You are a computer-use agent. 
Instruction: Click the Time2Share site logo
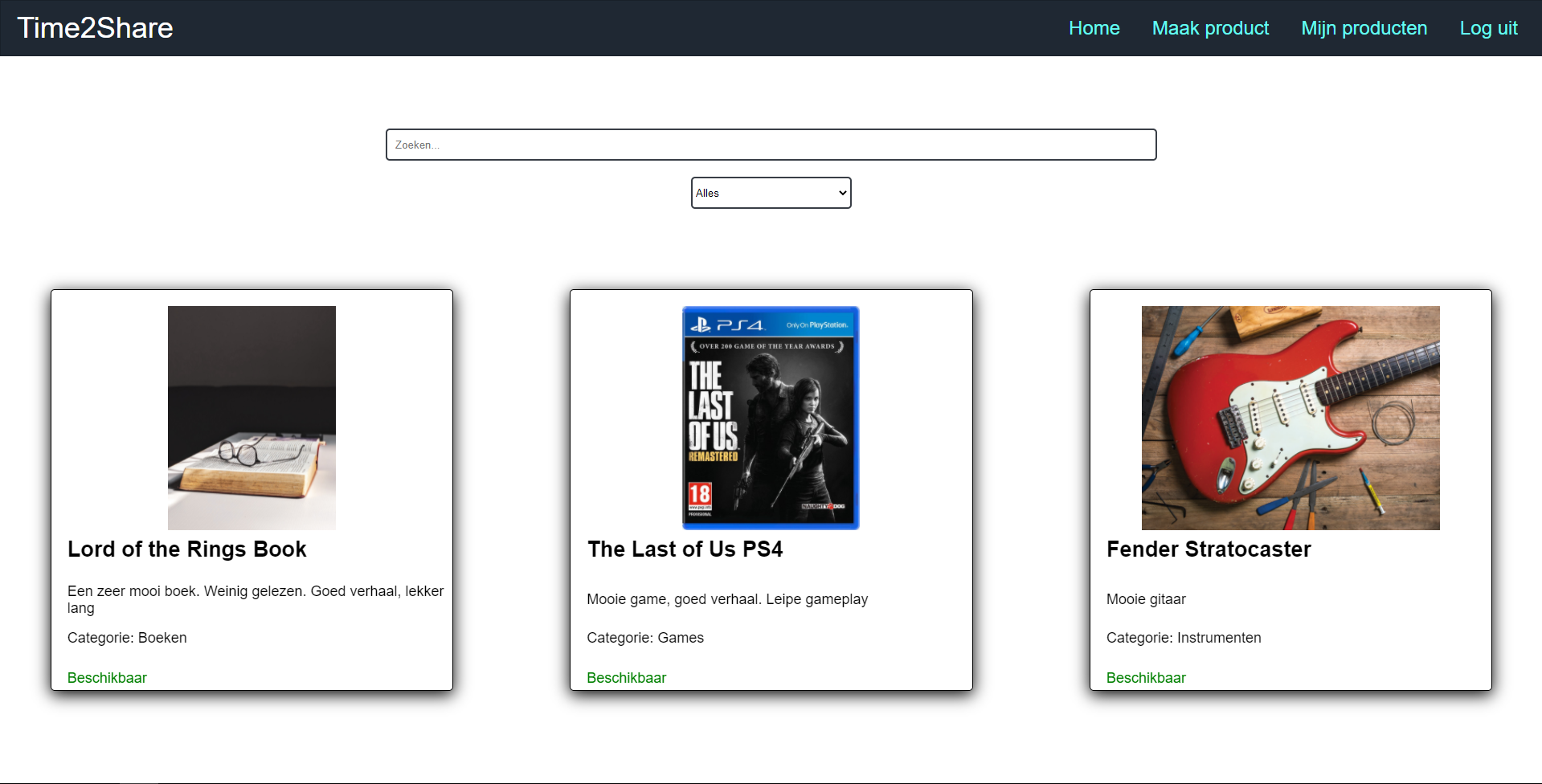[95, 28]
